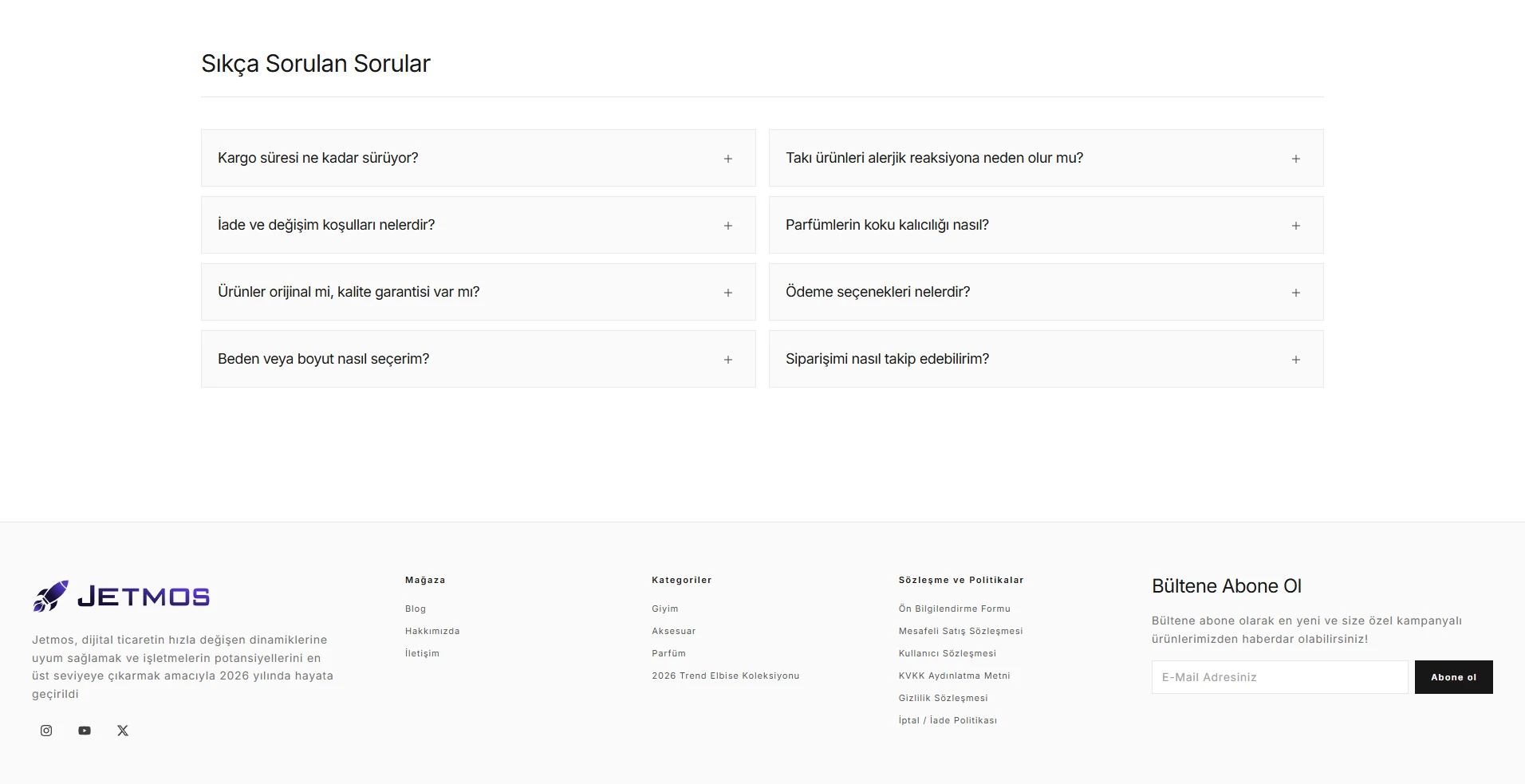Image resolution: width=1525 pixels, height=784 pixels.
Task: Open İptal / İade Politikası link
Action: (948, 720)
